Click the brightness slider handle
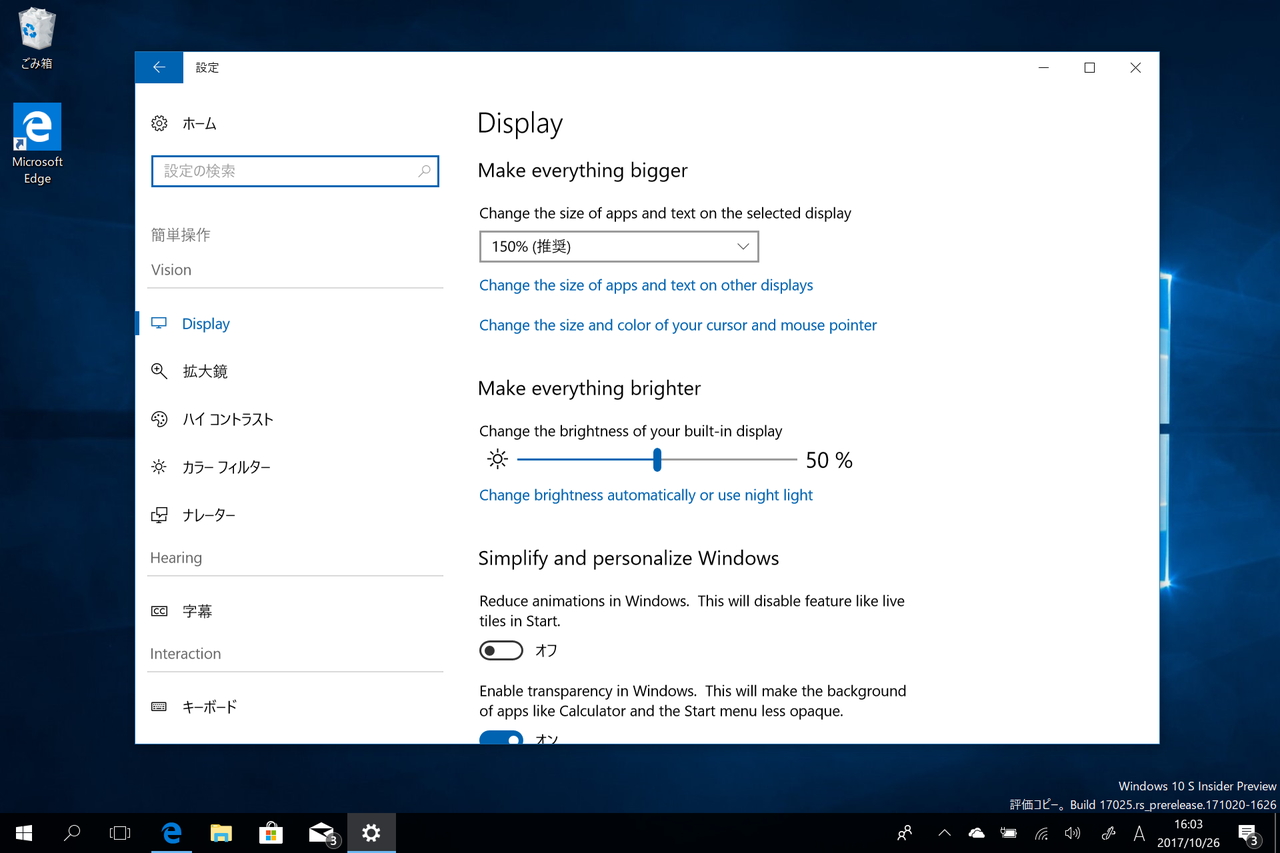 click(x=657, y=460)
